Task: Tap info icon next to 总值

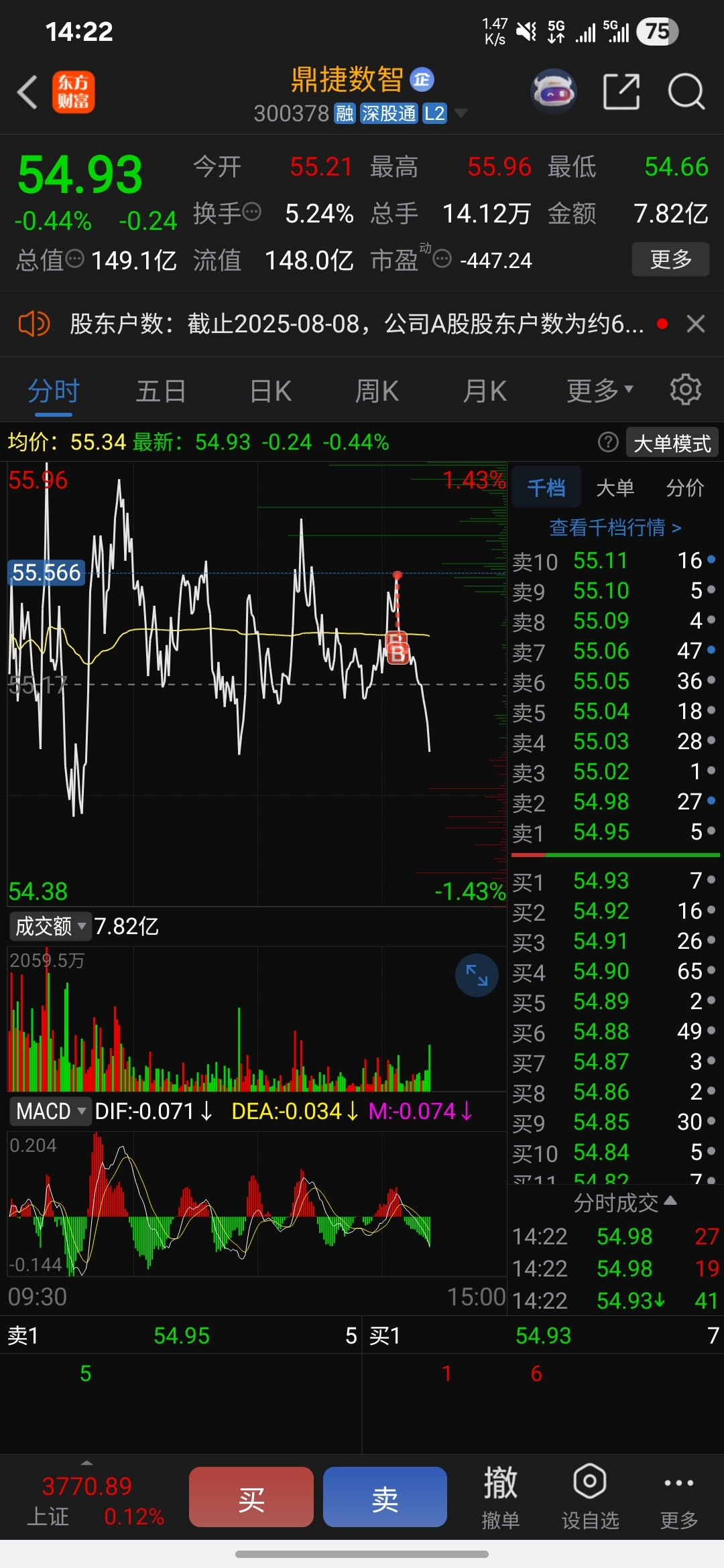Action: pos(75,259)
